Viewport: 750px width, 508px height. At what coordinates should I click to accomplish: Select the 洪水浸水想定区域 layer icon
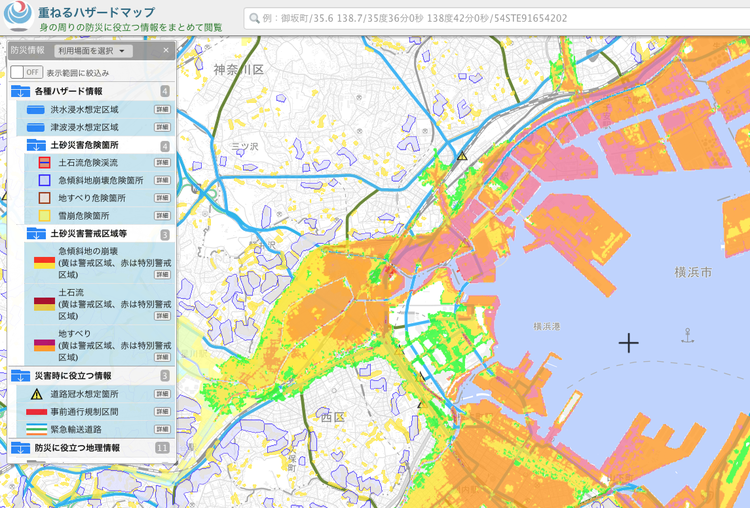pos(36,109)
